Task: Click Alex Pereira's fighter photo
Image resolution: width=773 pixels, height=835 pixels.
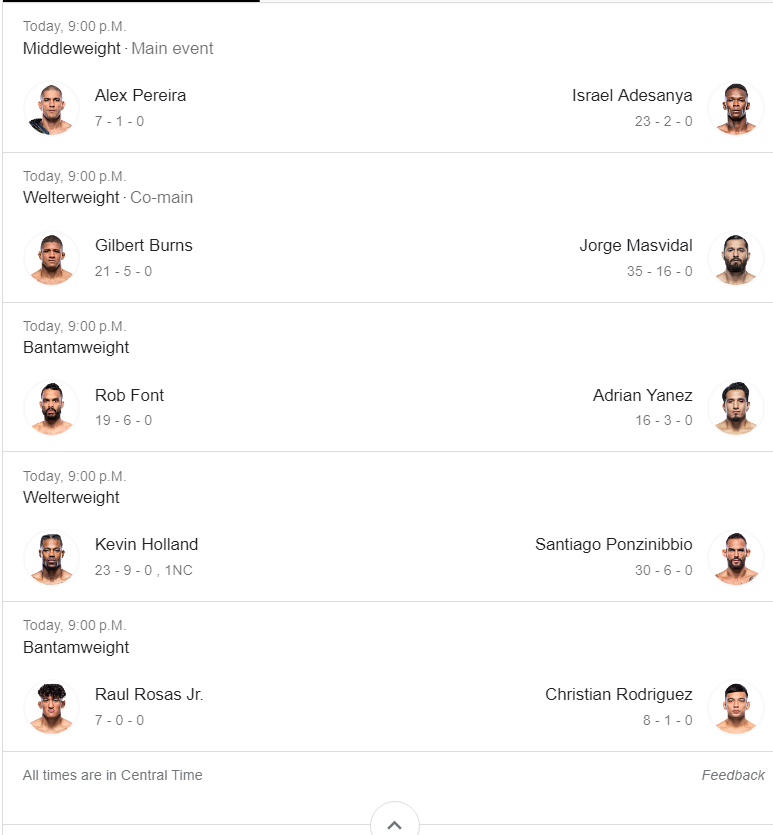Action: click(51, 108)
